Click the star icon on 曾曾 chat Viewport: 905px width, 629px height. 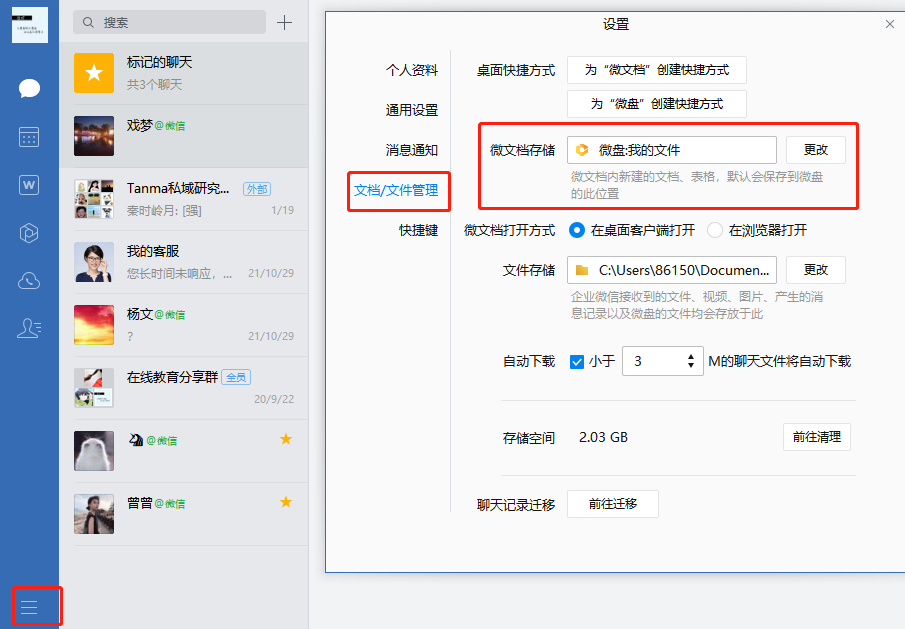tap(286, 502)
